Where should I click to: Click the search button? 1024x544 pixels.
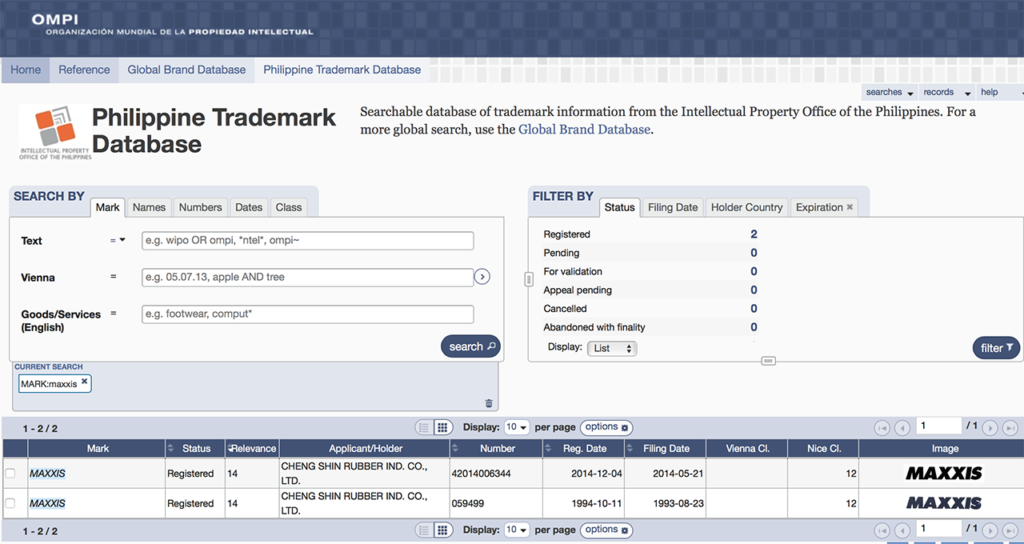(x=470, y=347)
